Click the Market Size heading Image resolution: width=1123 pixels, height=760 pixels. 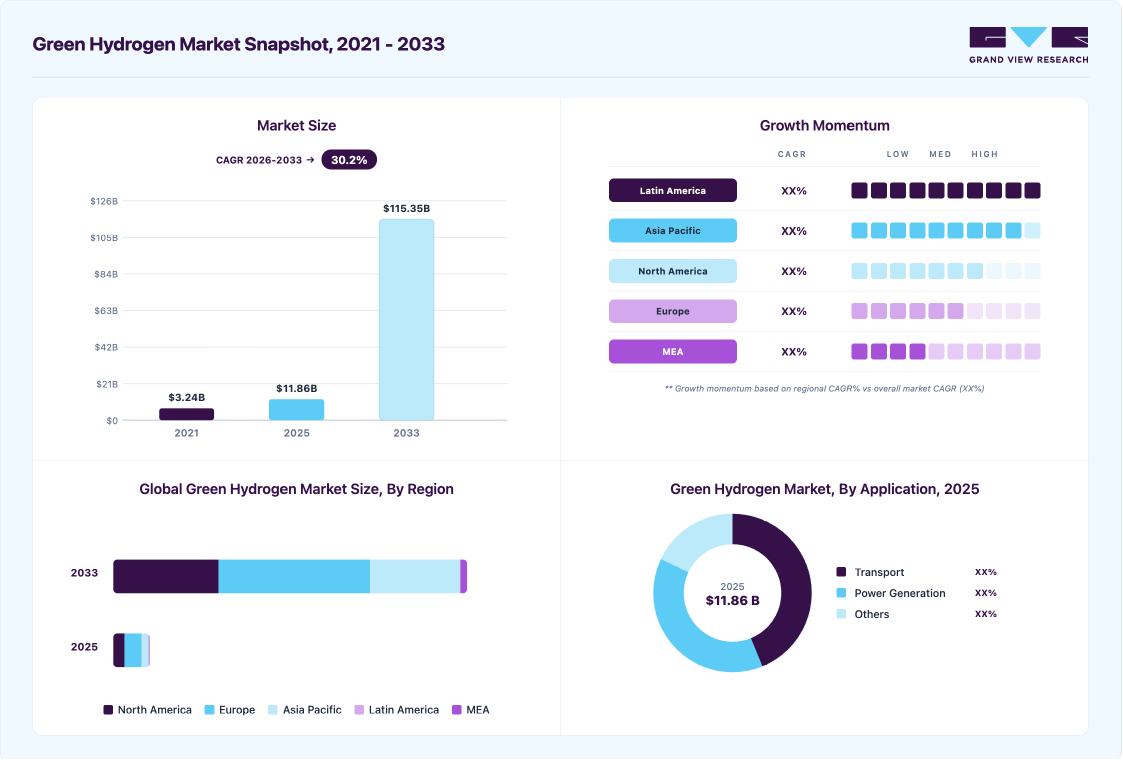(297, 125)
